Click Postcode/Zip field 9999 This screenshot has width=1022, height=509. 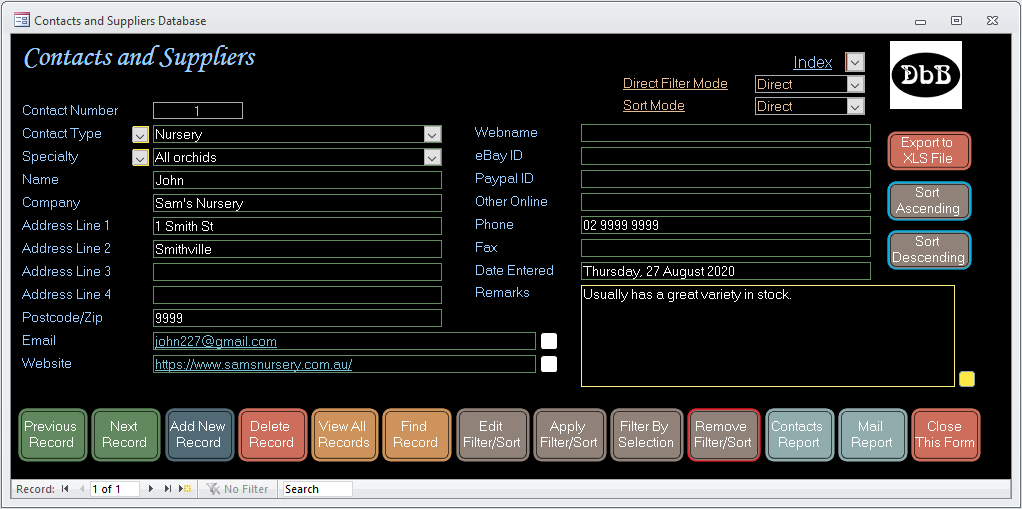coord(297,318)
